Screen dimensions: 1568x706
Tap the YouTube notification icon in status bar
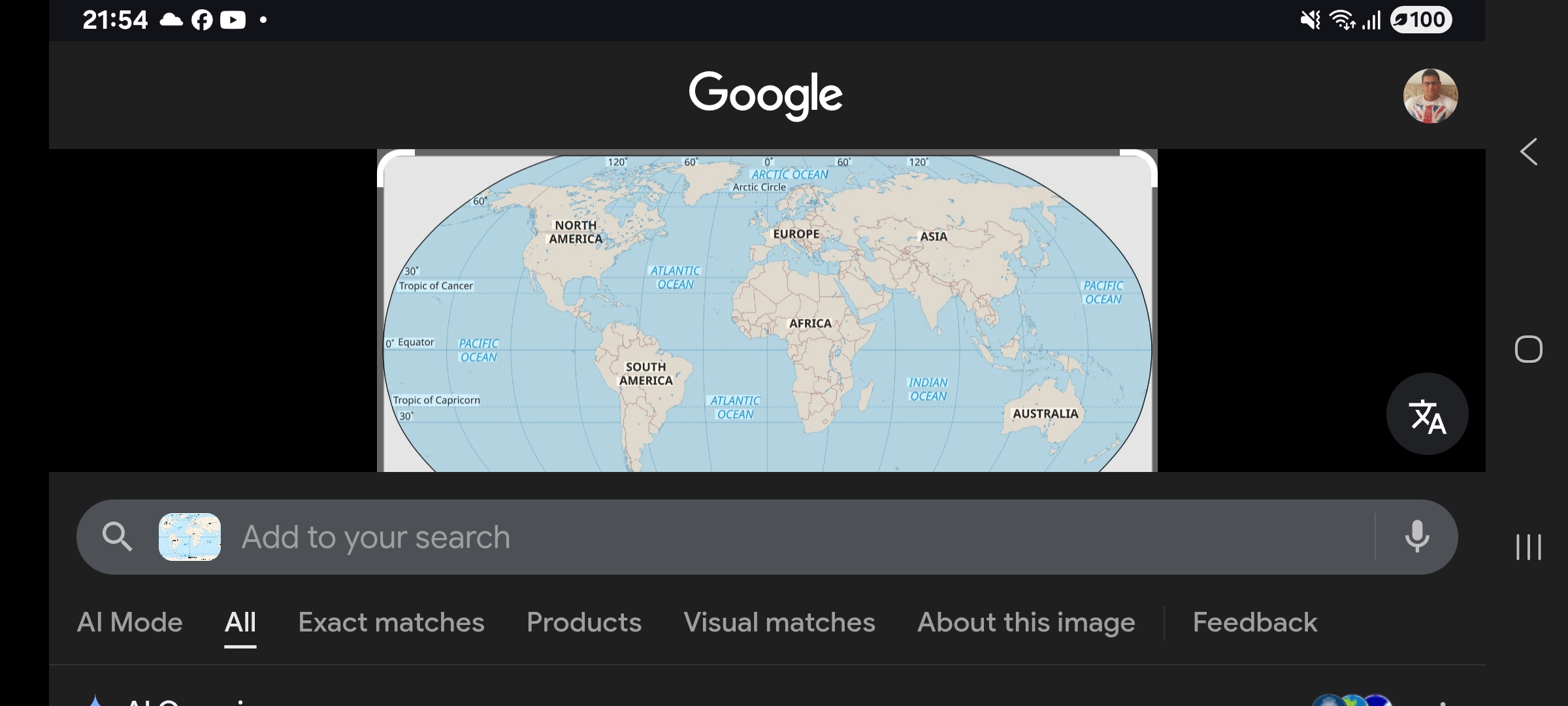pyautogui.click(x=233, y=20)
